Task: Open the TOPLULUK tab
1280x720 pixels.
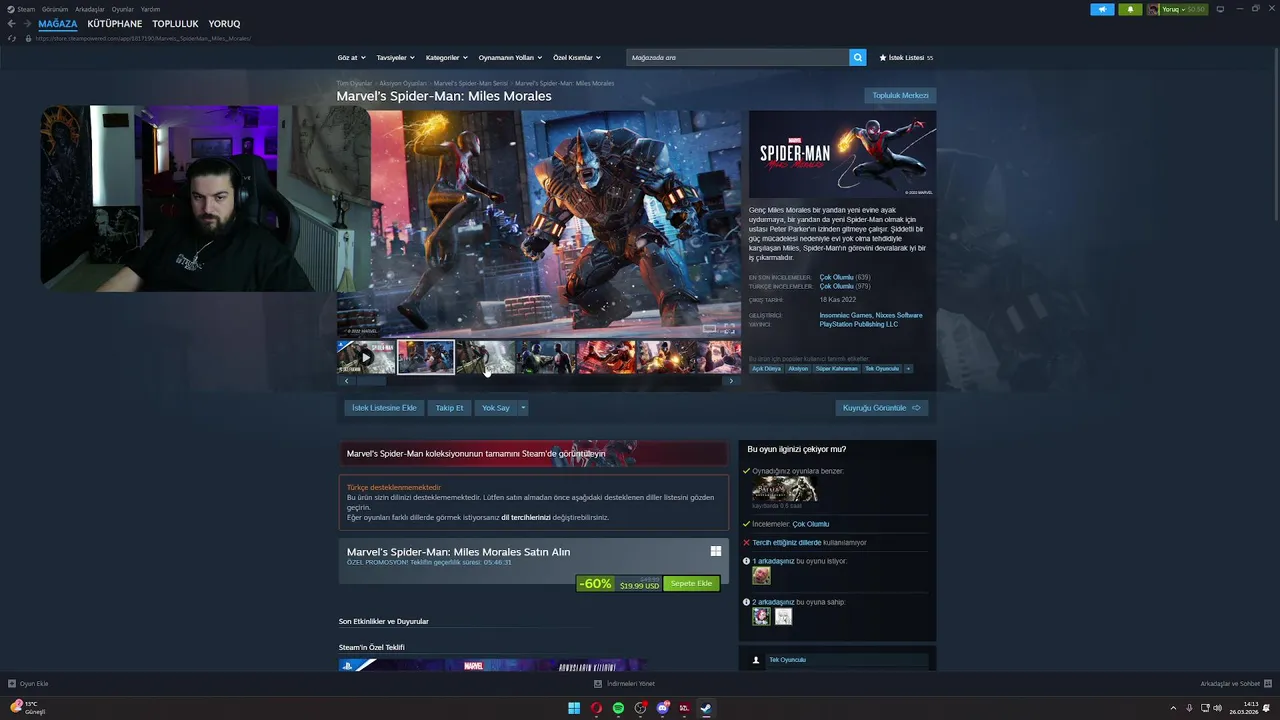Action: 175,23
